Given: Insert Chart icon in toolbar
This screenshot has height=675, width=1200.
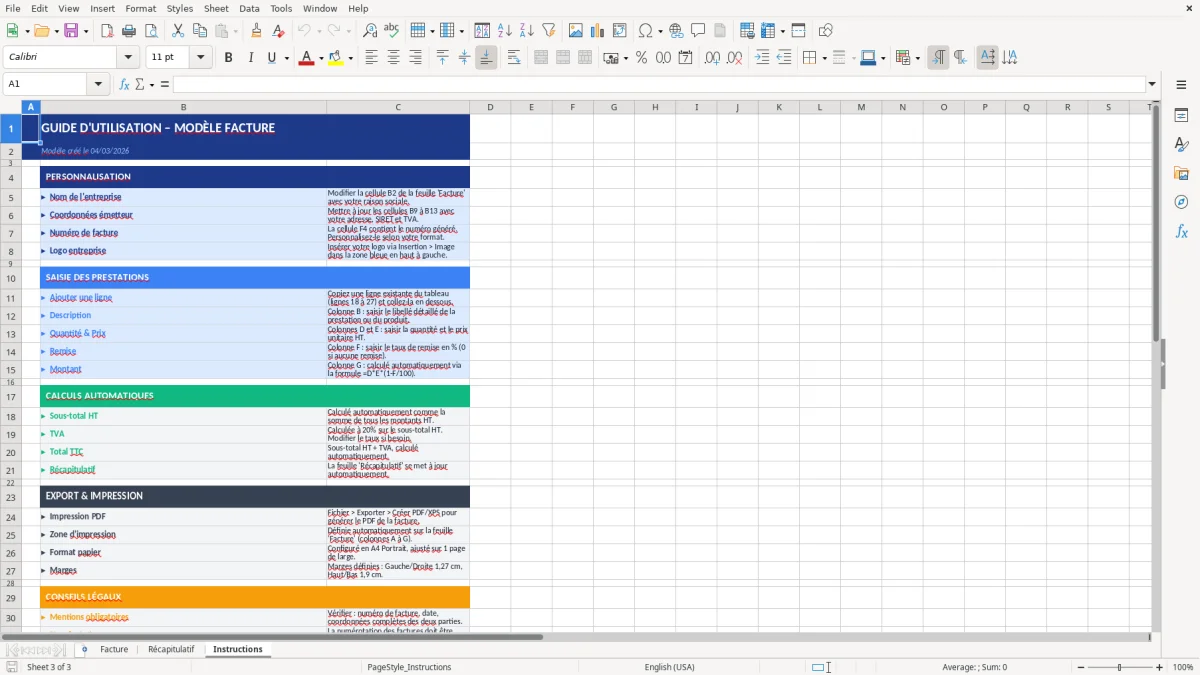Looking at the screenshot, I should (x=598, y=31).
